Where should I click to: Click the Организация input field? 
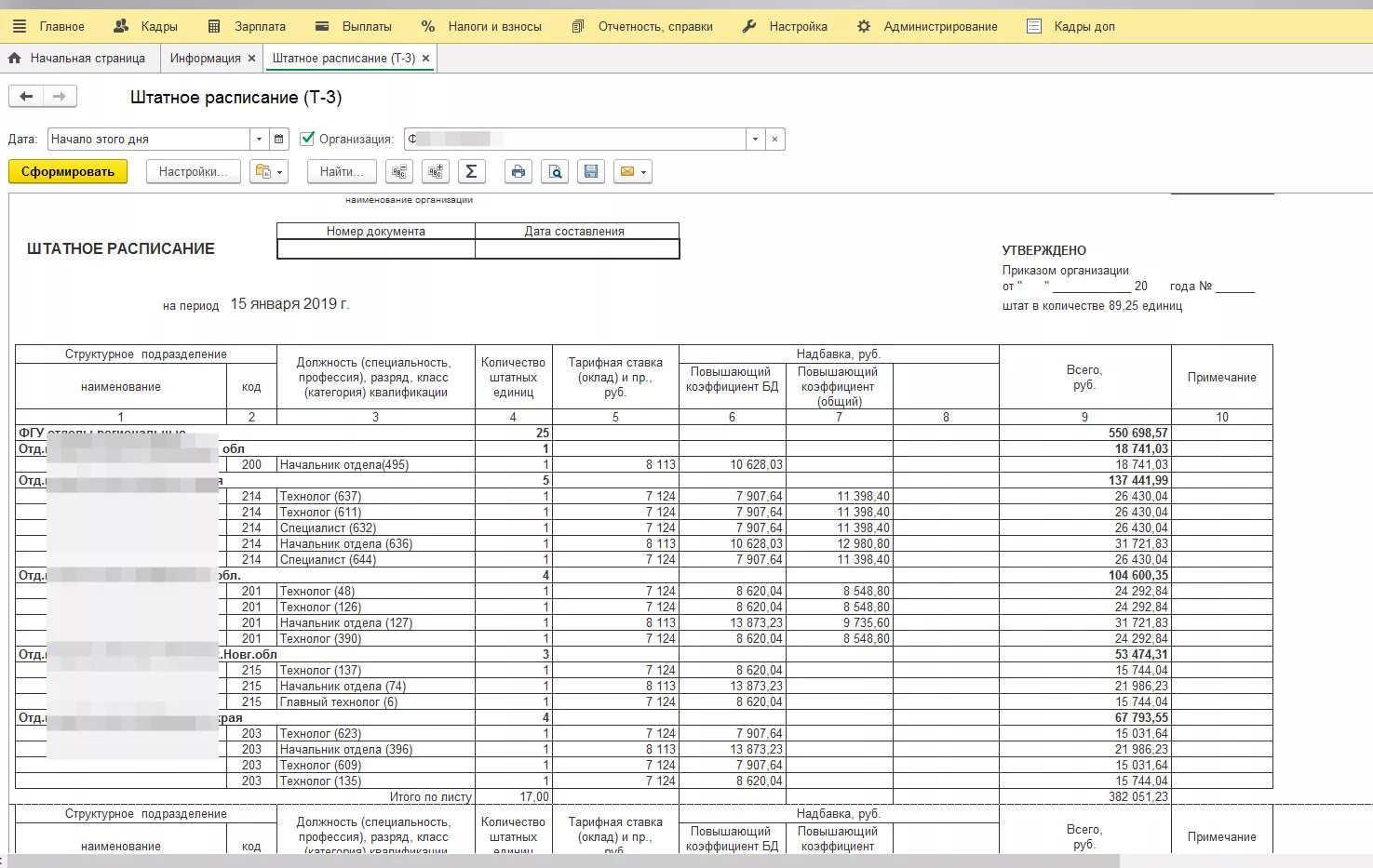click(x=575, y=140)
